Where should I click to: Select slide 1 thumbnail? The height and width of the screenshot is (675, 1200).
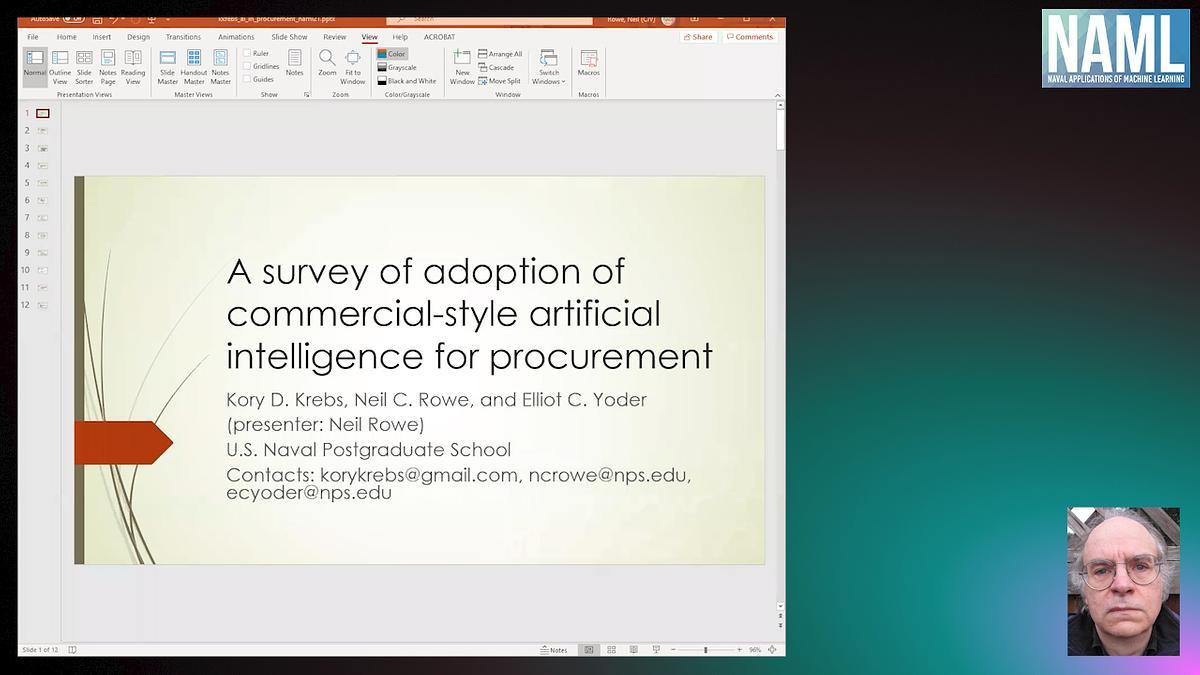click(x=43, y=113)
